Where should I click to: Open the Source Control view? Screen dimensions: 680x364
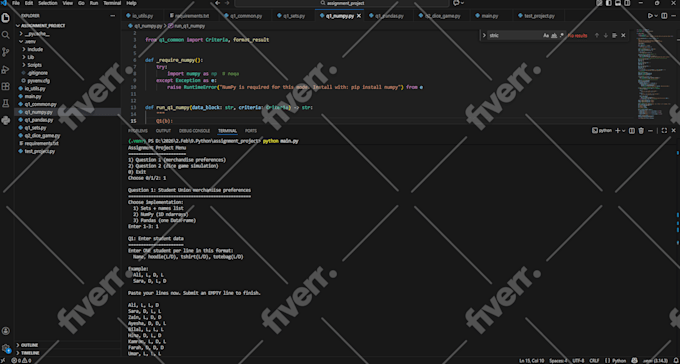click(6, 52)
